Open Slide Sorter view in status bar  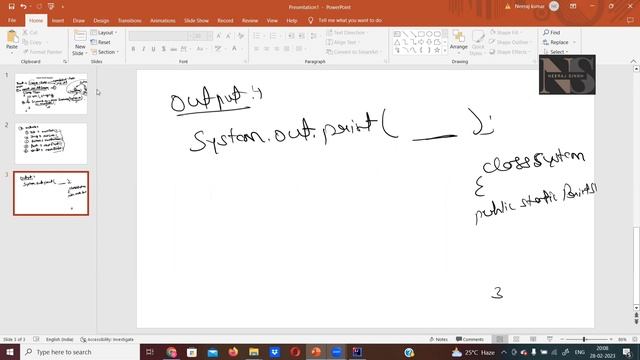(x=516, y=339)
